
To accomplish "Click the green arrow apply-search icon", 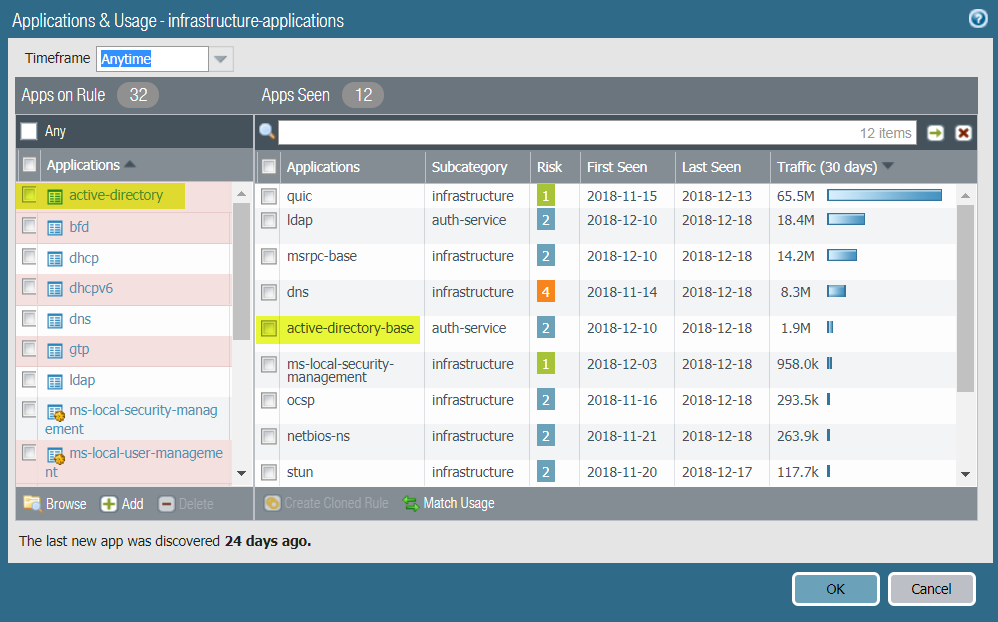I will pyautogui.click(x=935, y=133).
